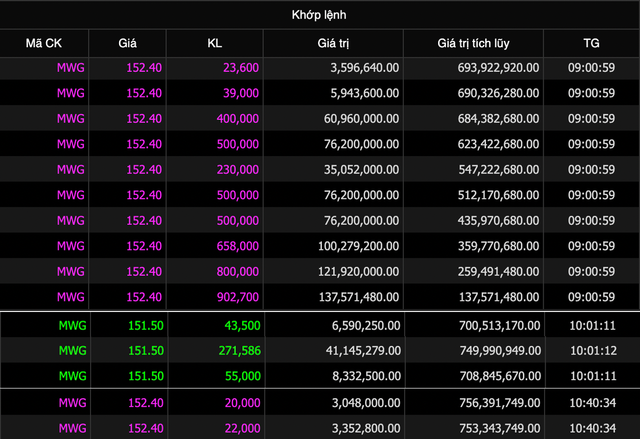Viewport: 640px width, 439px height.
Task: Sort table by KL column header
Action: [214, 44]
